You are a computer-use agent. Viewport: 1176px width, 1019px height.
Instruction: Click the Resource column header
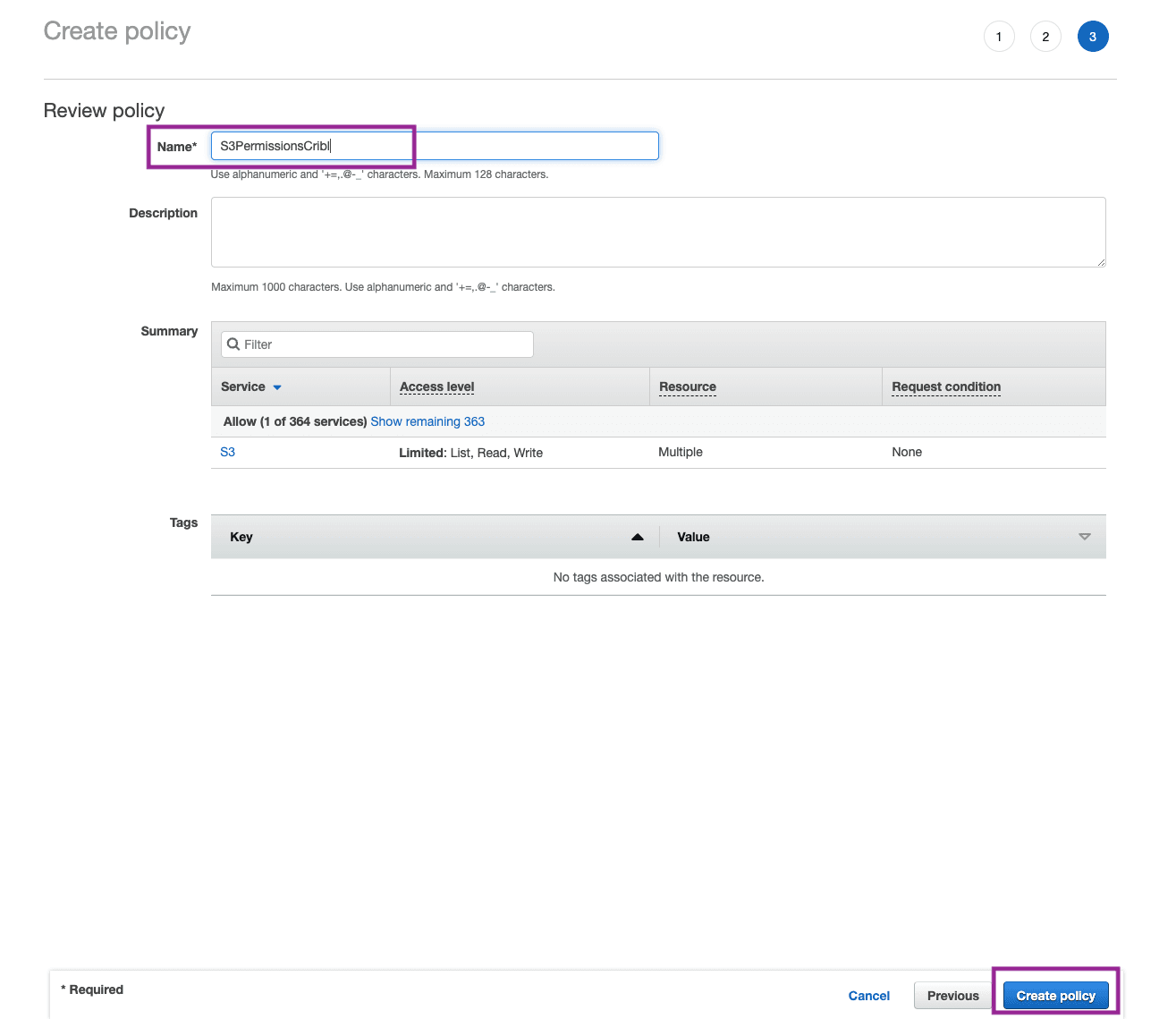tap(688, 386)
